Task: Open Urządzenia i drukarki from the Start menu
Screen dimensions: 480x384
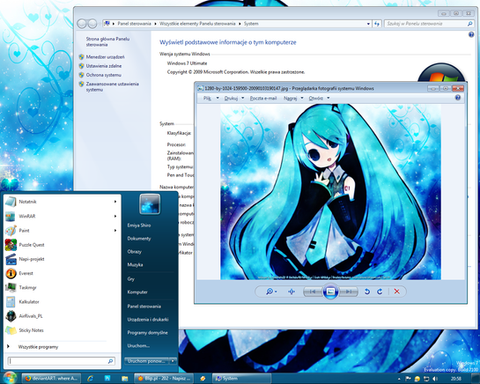Action: point(148,319)
